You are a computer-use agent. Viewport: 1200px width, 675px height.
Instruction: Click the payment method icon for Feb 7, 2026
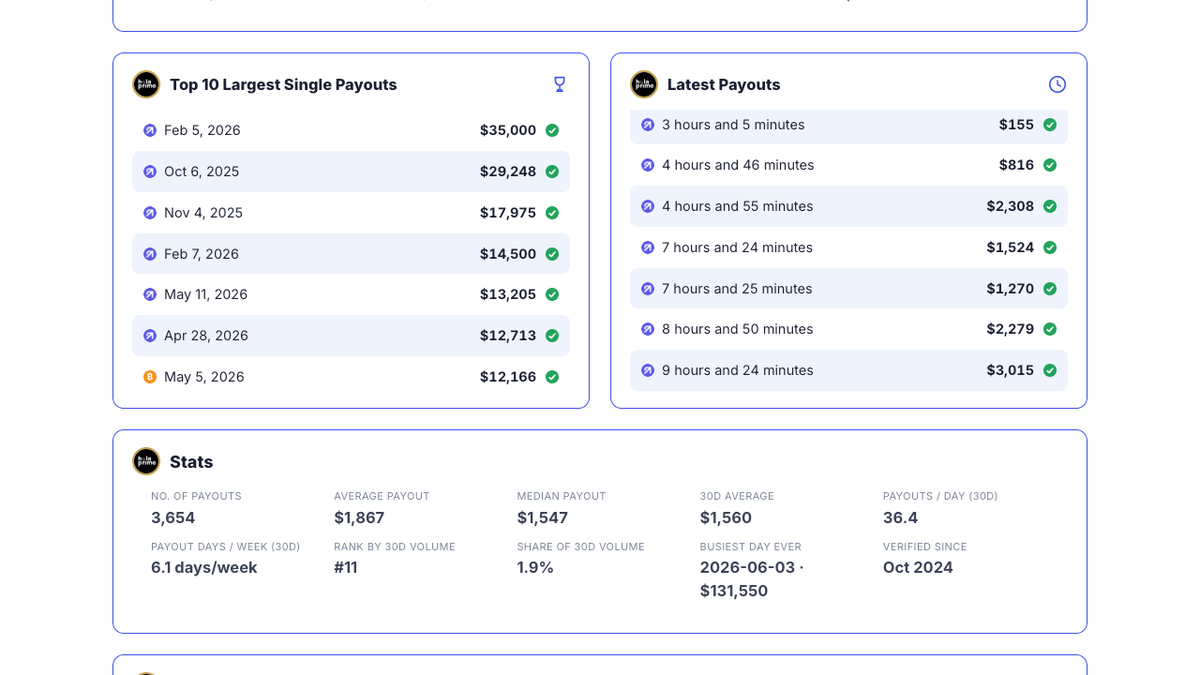[150, 254]
